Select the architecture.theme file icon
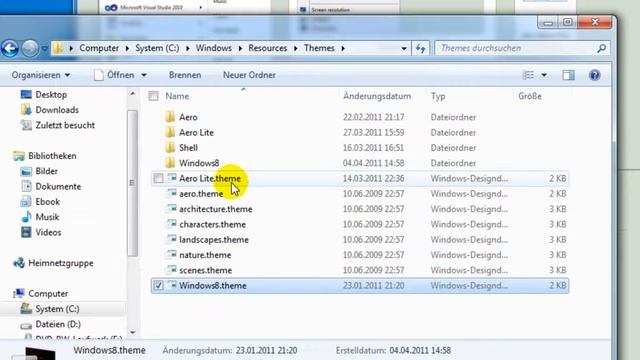640x360 pixels. tap(171, 209)
